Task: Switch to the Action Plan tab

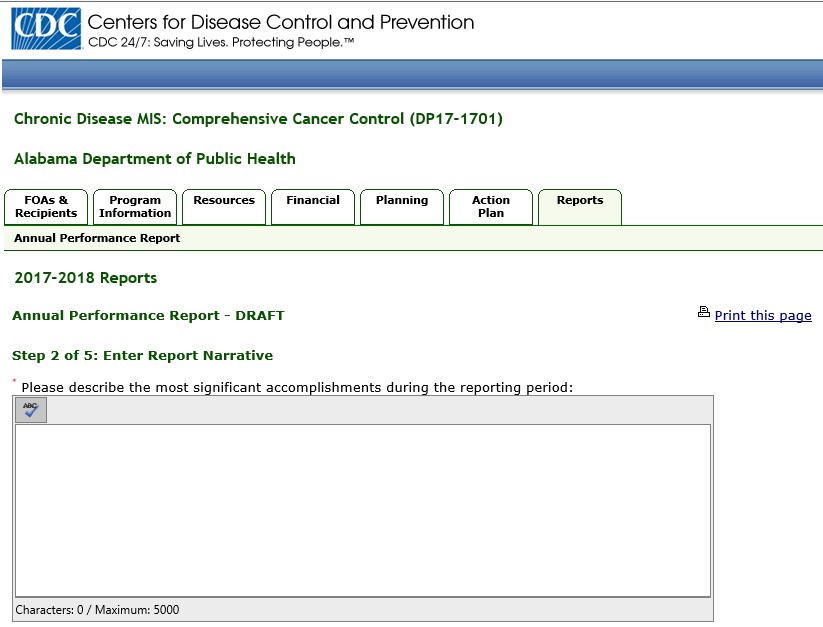Action: [x=491, y=207]
